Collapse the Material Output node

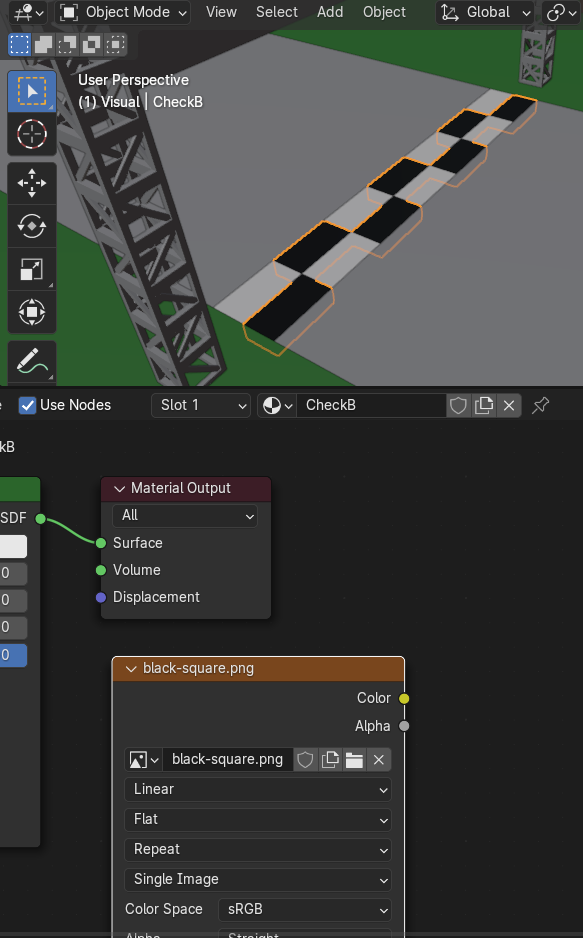click(120, 489)
